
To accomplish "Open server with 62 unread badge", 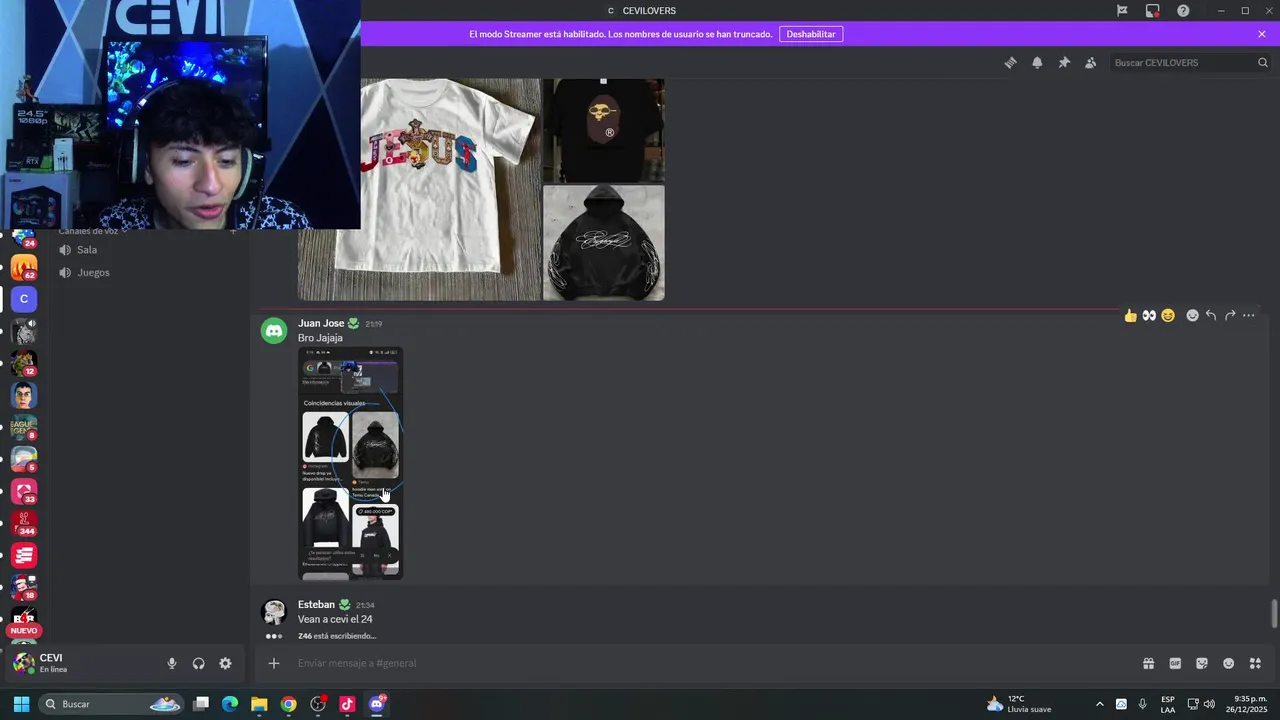I will point(24,267).
